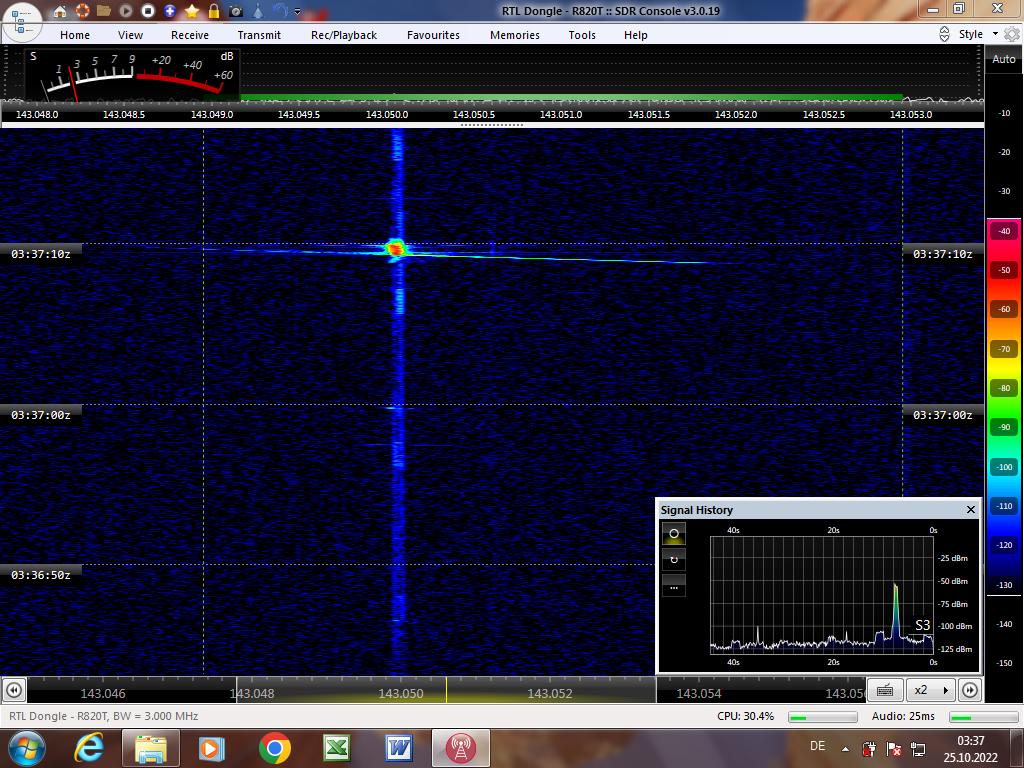Click the Audio latency bar in the status bar
This screenshot has width=1024, height=768.
(984, 717)
